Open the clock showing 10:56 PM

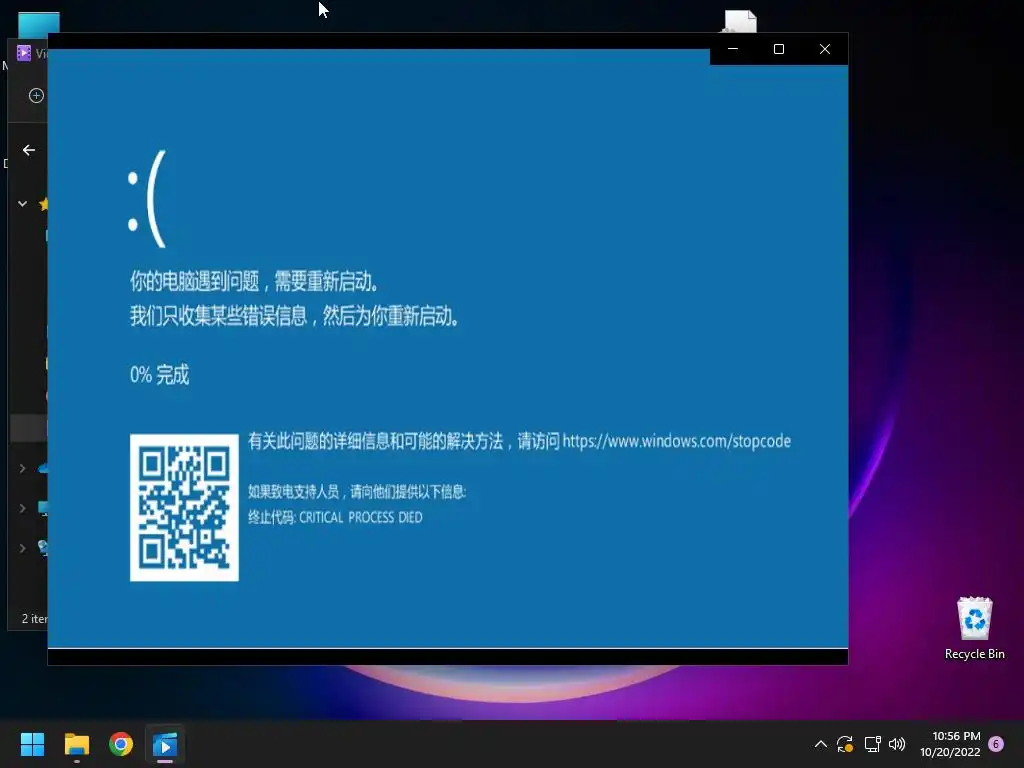950,744
